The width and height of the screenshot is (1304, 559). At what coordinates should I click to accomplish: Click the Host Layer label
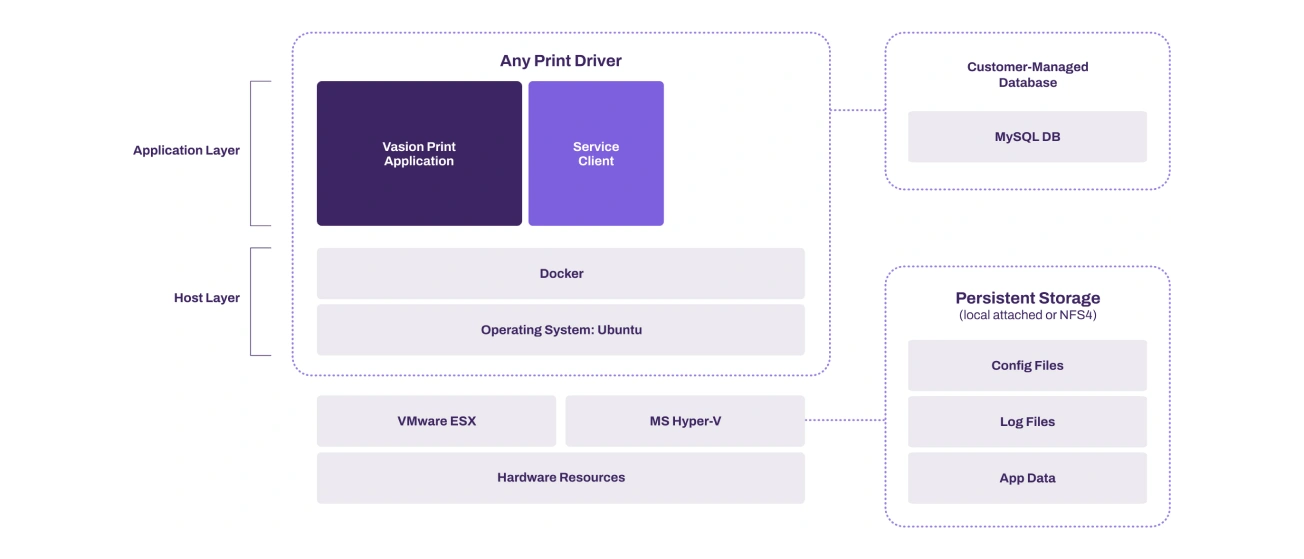tap(206, 298)
